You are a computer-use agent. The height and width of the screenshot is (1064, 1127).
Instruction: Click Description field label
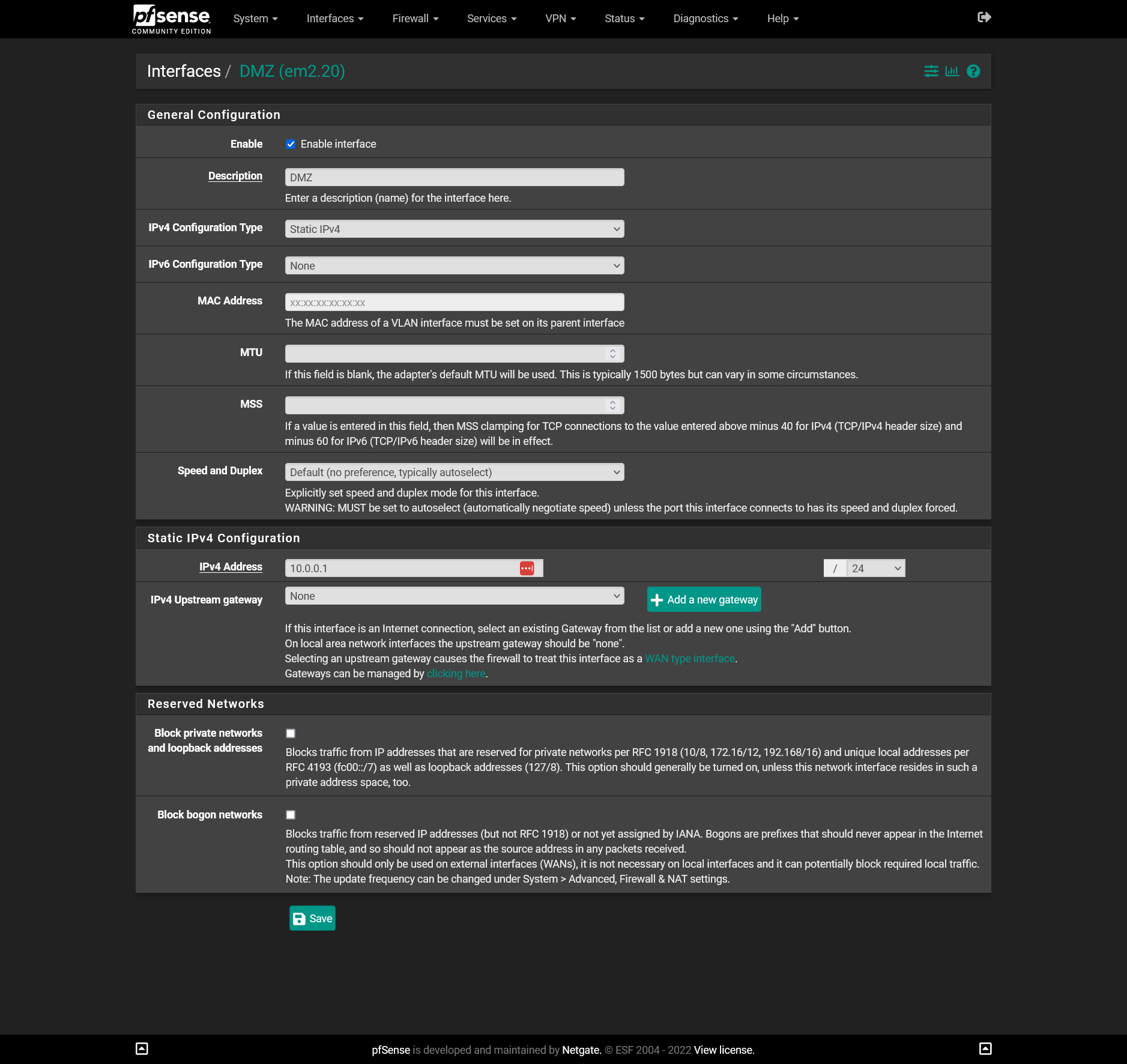[x=235, y=176]
